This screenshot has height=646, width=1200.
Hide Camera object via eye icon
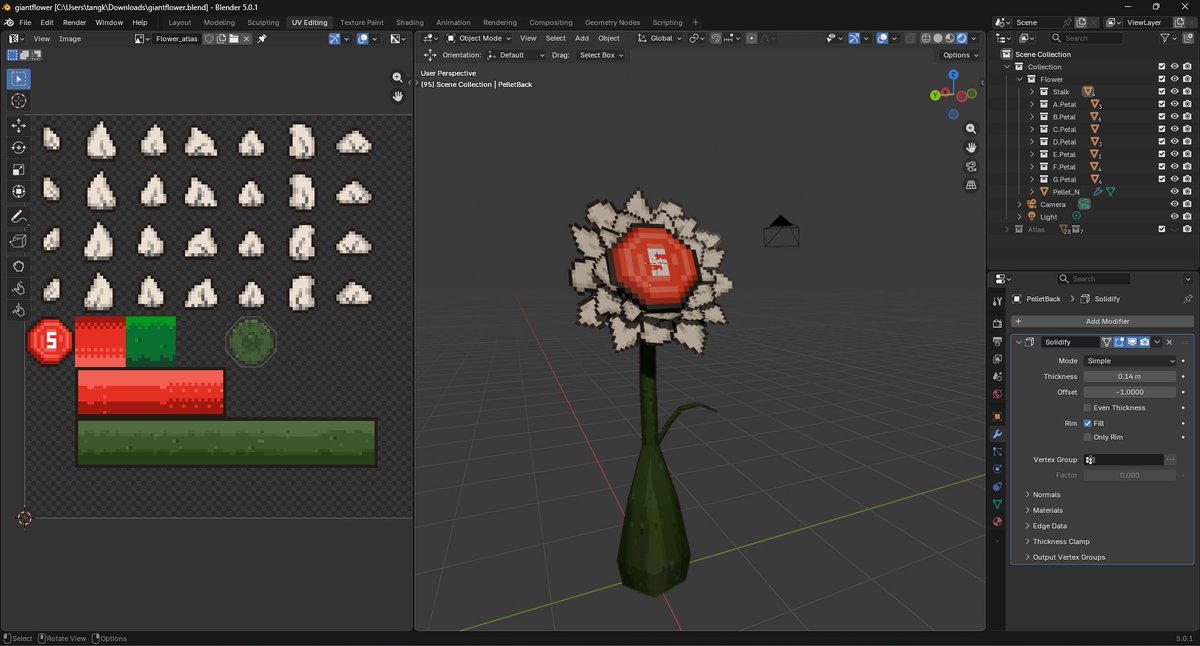tap(1174, 204)
